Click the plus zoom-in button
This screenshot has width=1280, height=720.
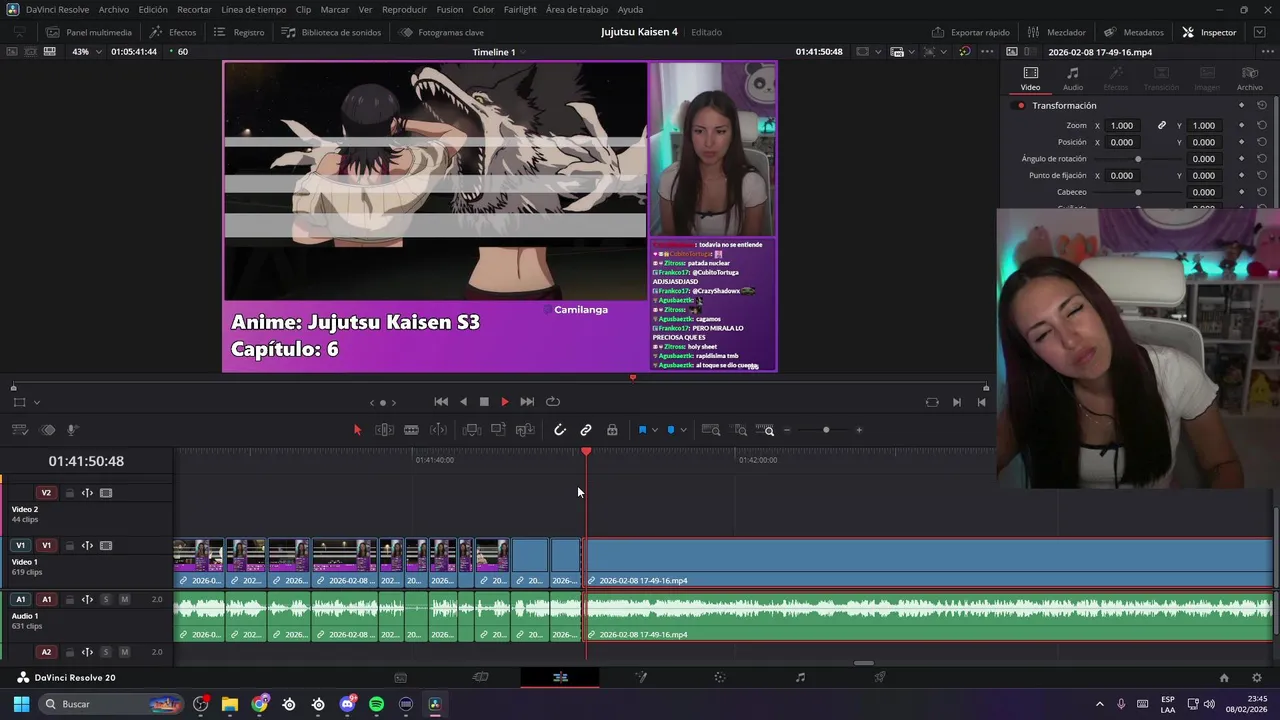[x=859, y=430]
